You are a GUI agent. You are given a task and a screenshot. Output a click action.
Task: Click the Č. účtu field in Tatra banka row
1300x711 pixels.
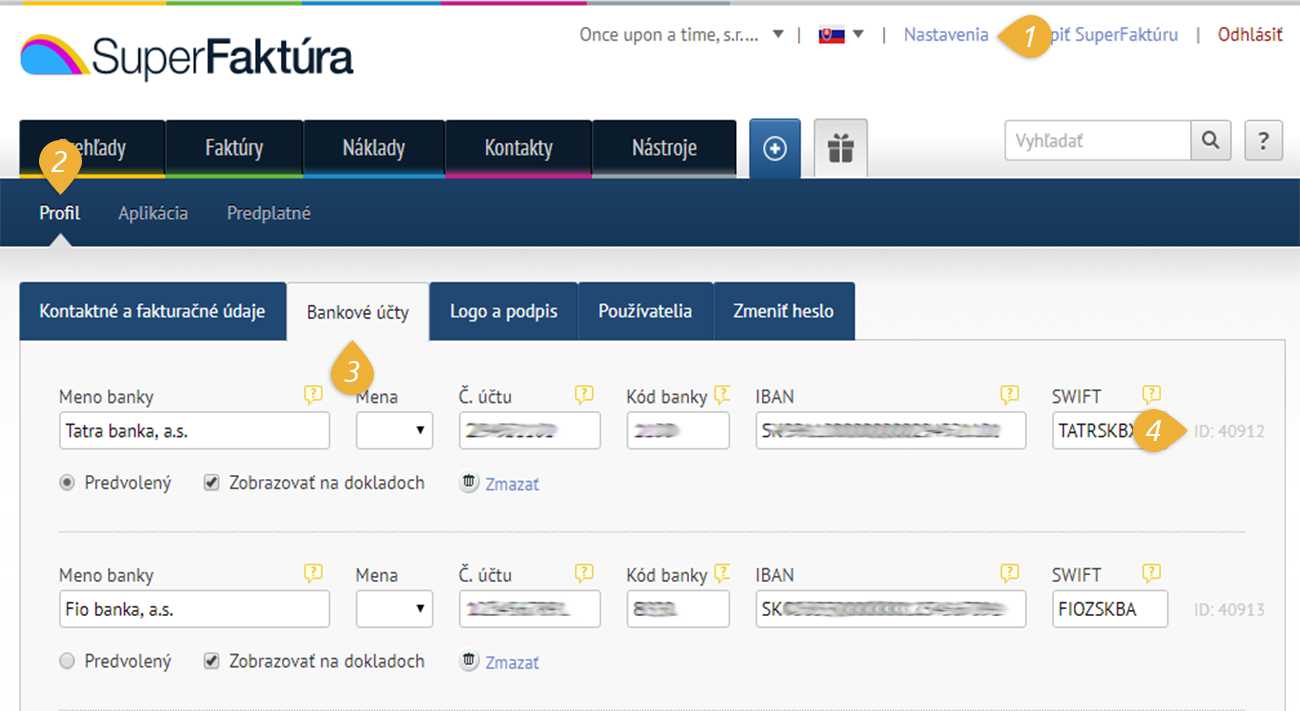click(x=530, y=431)
